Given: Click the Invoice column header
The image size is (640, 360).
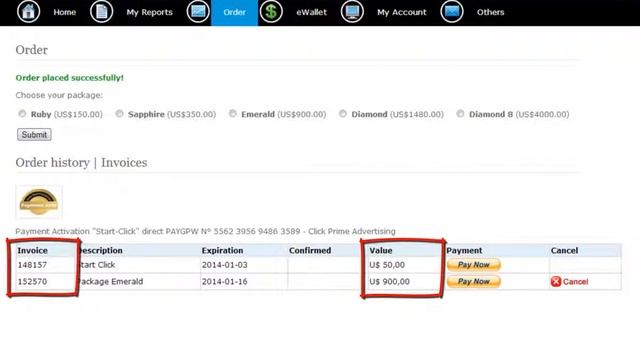Looking at the screenshot, I should [32, 250].
